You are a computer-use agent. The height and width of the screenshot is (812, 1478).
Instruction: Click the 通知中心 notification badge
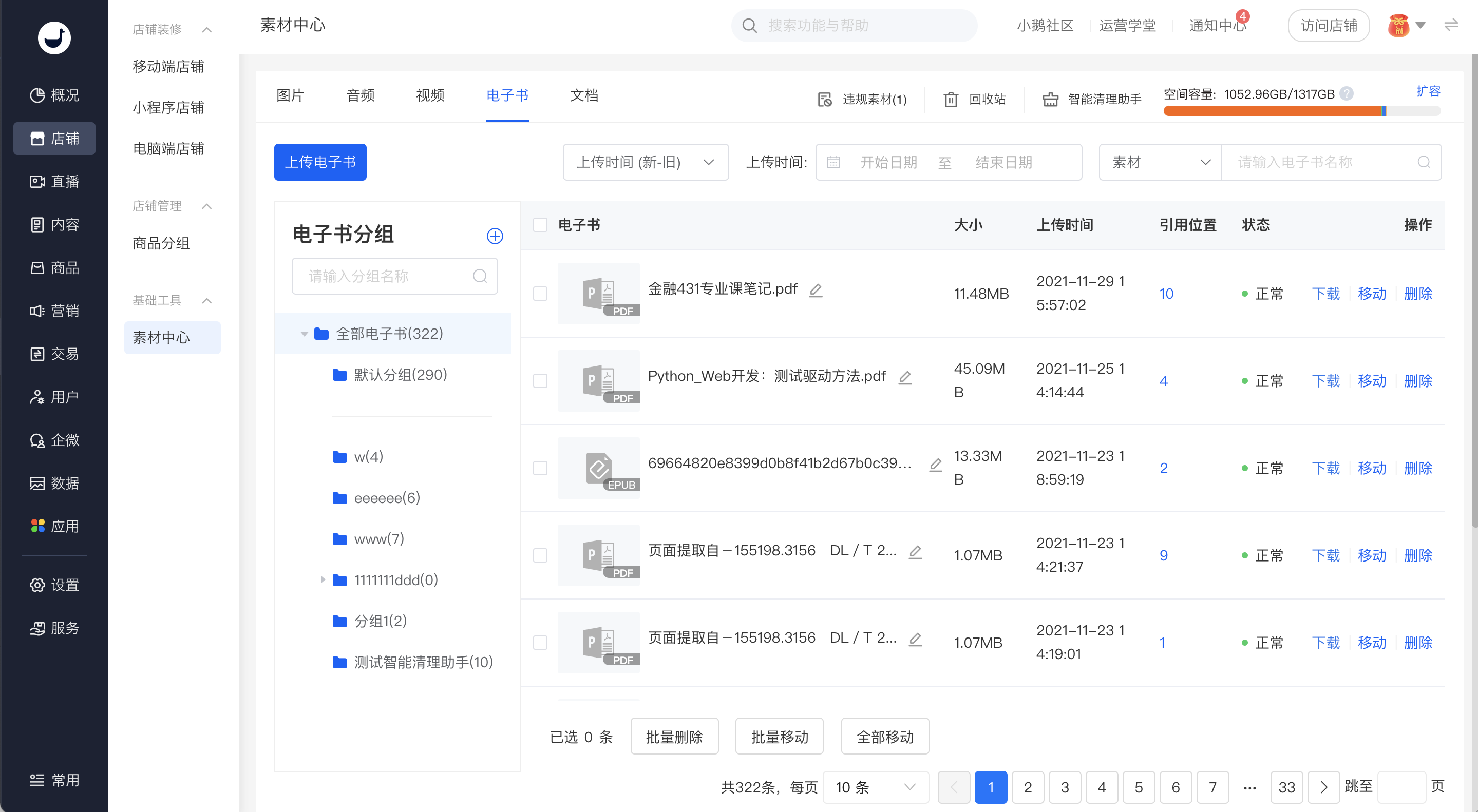pyautogui.click(x=1243, y=16)
